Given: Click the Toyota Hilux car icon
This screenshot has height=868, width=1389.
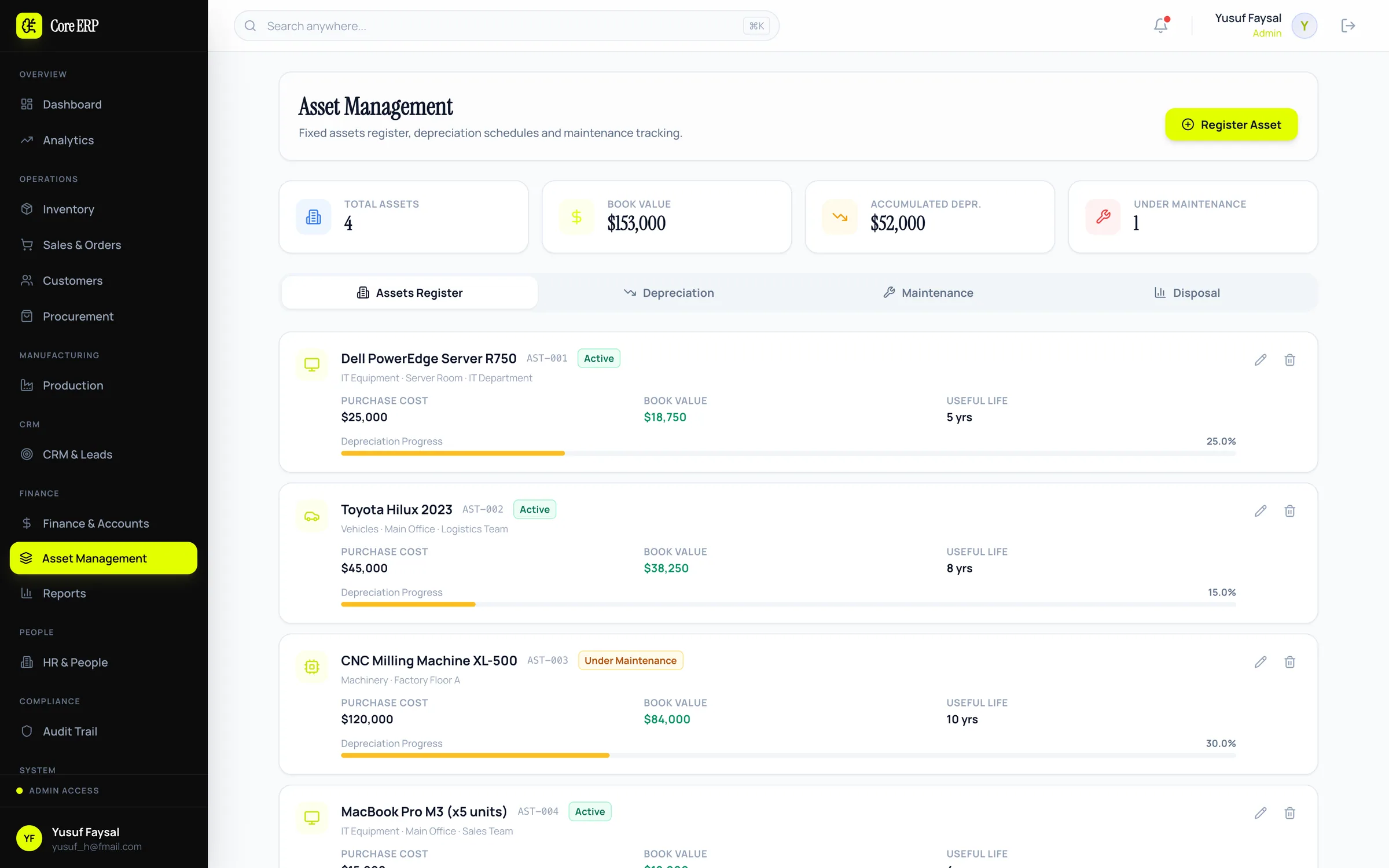Looking at the screenshot, I should pos(312,516).
